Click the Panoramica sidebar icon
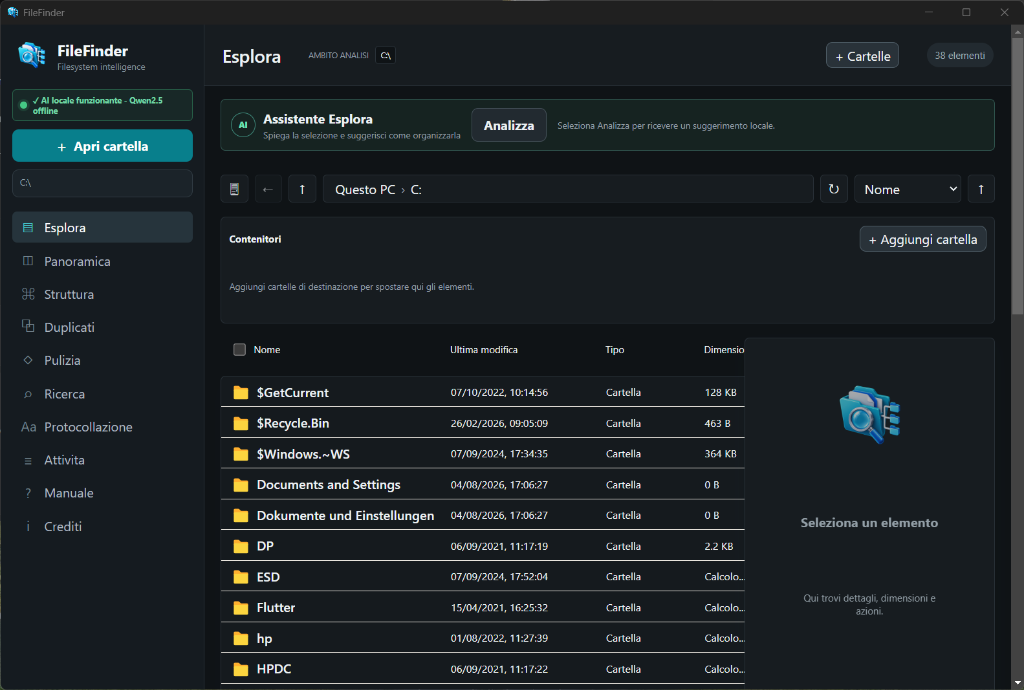Image resolution: width=1024 pixels, height=690 pixels. pyautogui.click(x=28, y=261)
